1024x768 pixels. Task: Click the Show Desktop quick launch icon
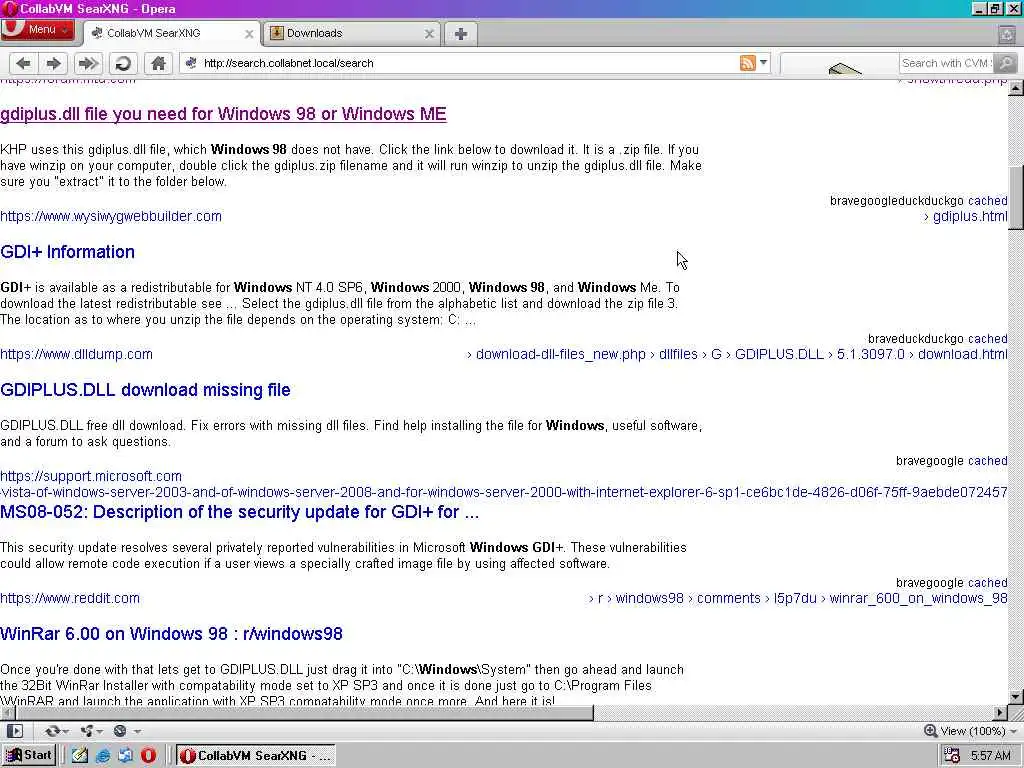pyautogui.click(x=80, y=756)
